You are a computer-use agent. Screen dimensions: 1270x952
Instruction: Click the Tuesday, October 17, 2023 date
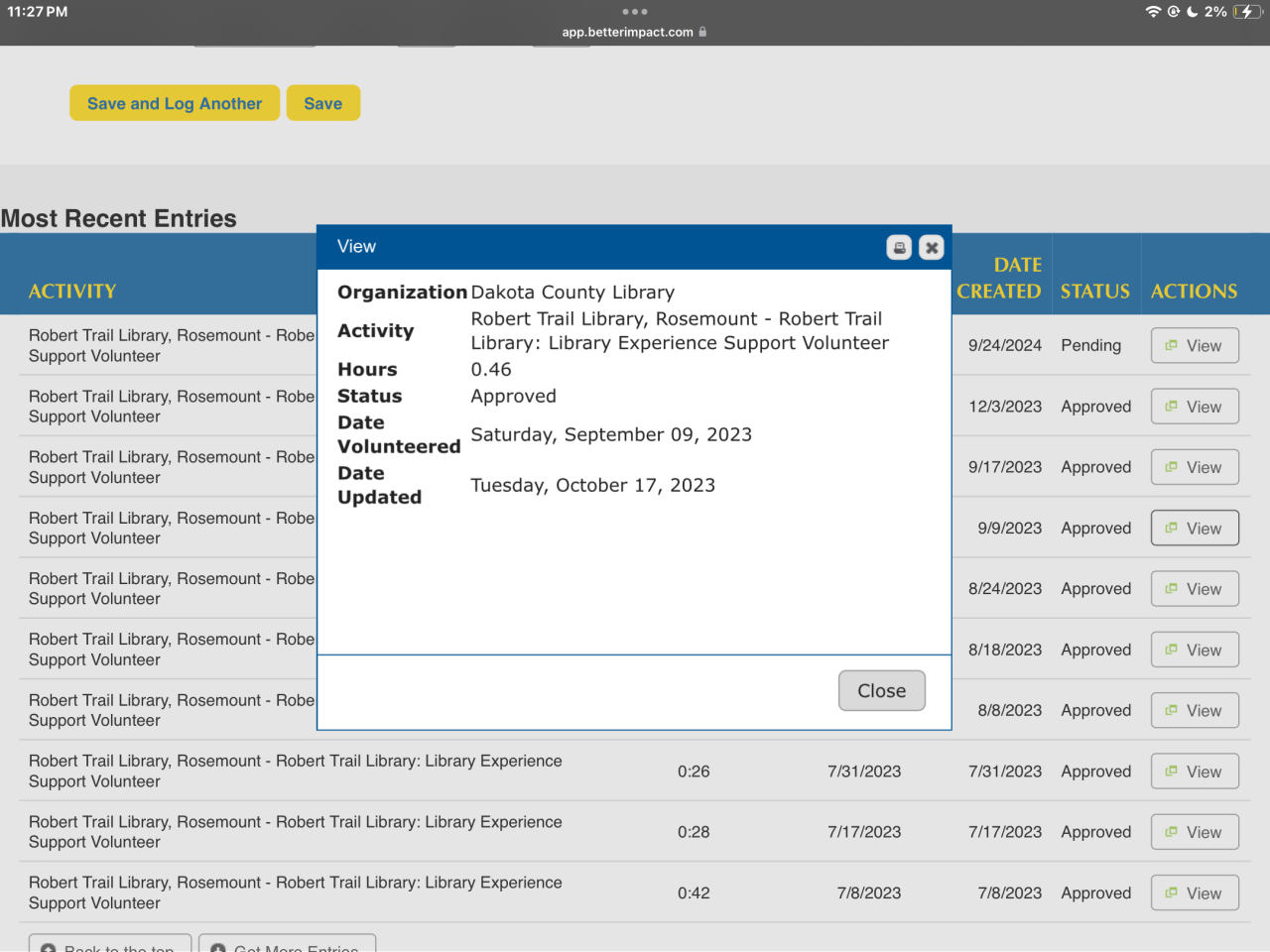click(593, 486)
